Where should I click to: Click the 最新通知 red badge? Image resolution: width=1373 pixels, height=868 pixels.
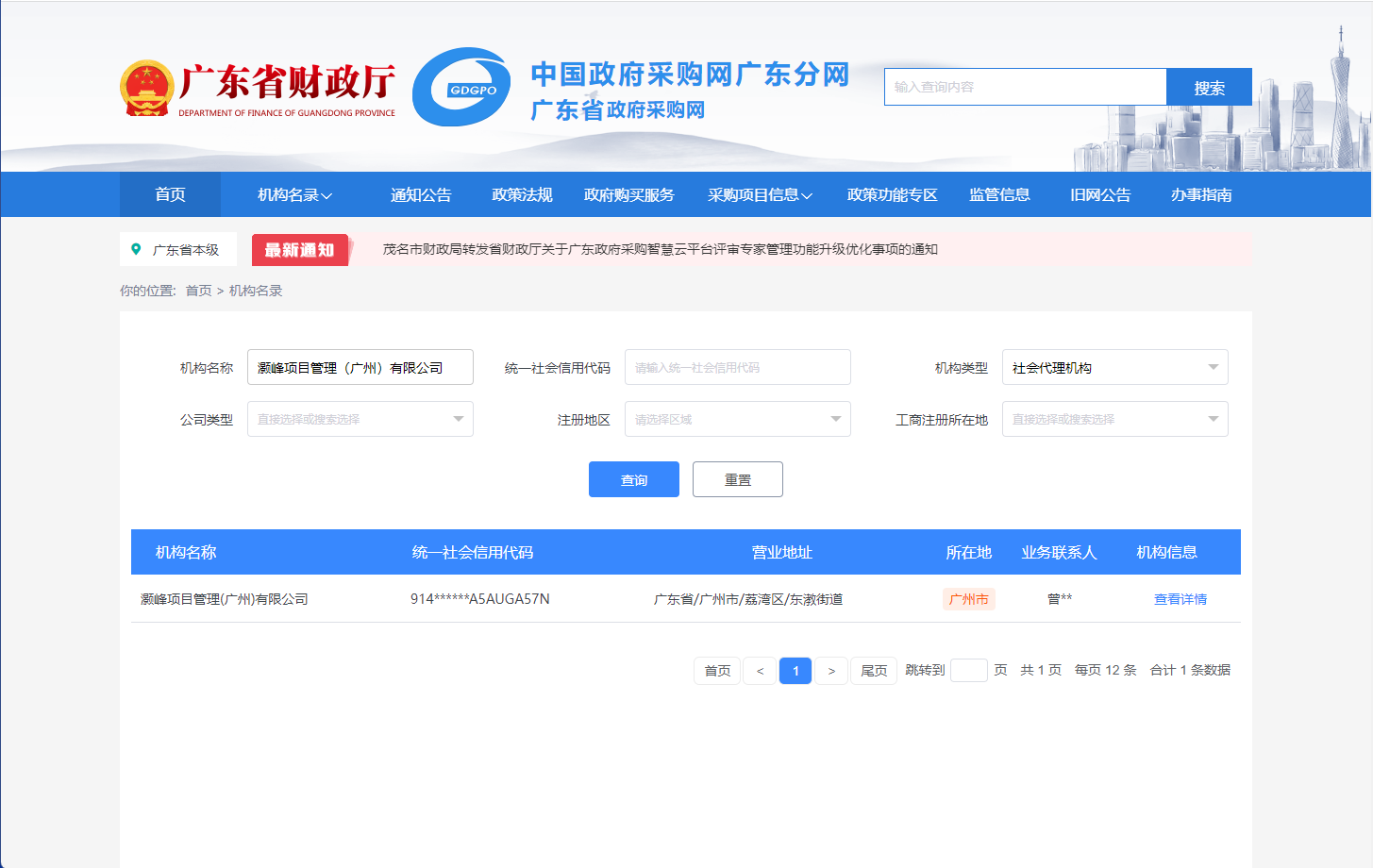click(300, 250)
